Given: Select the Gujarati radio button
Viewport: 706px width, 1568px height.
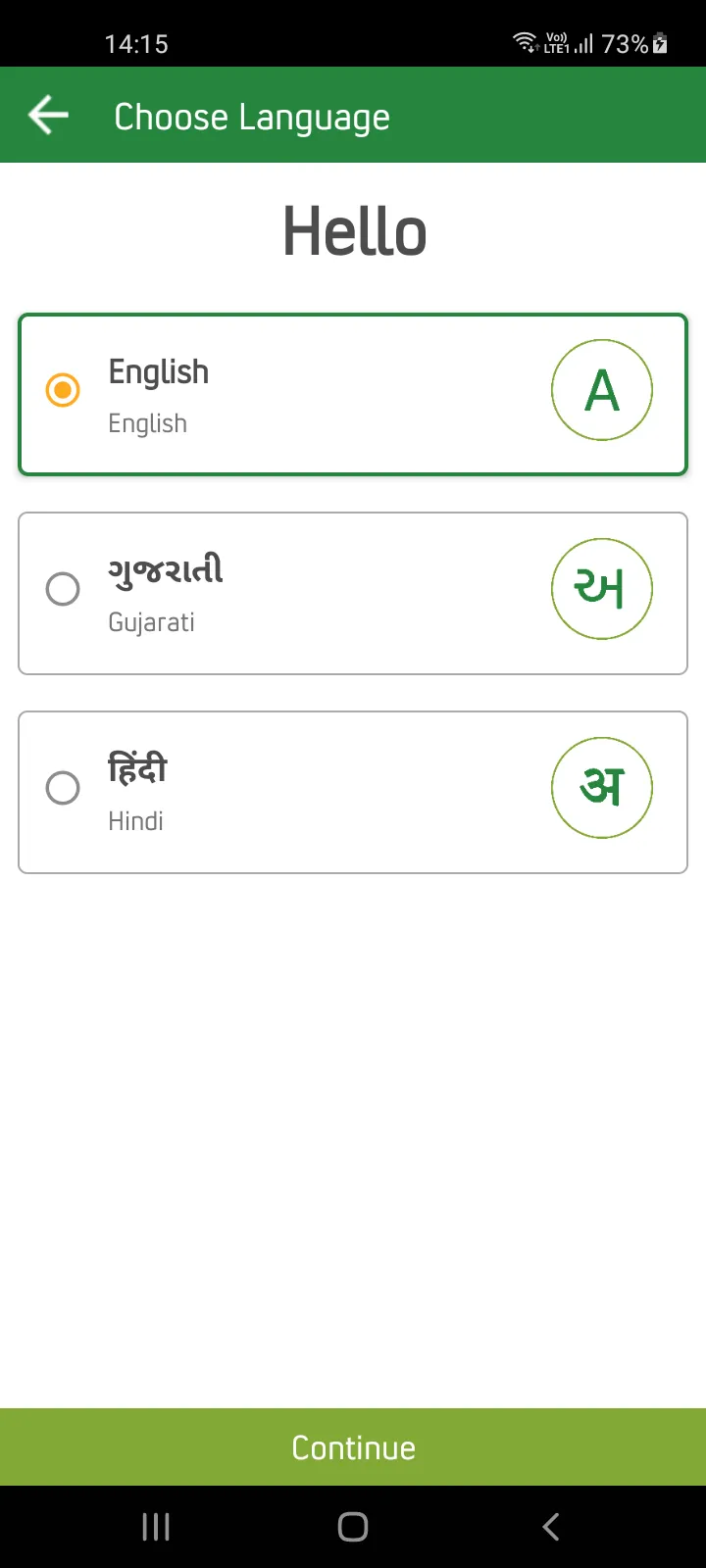Looking at the screenshot, I should (63, 589).
